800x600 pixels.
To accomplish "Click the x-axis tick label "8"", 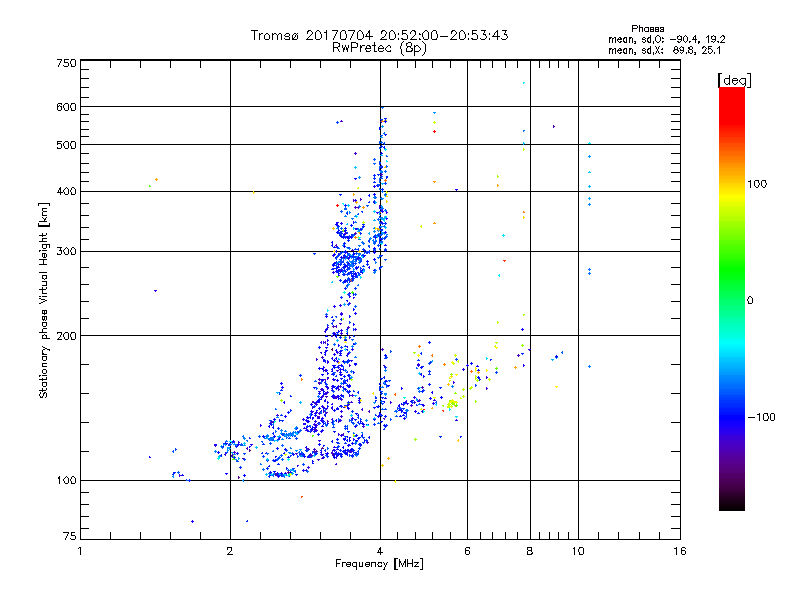I will click(530, 551).
